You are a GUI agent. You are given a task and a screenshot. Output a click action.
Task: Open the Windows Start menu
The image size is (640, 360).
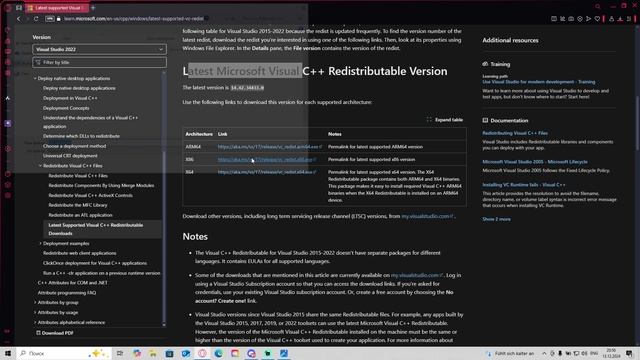8,353
